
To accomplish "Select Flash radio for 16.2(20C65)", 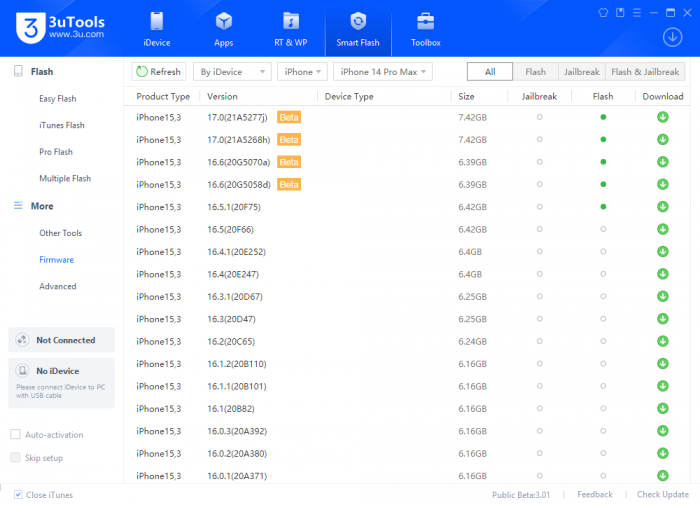I will (x=603, y=341).
